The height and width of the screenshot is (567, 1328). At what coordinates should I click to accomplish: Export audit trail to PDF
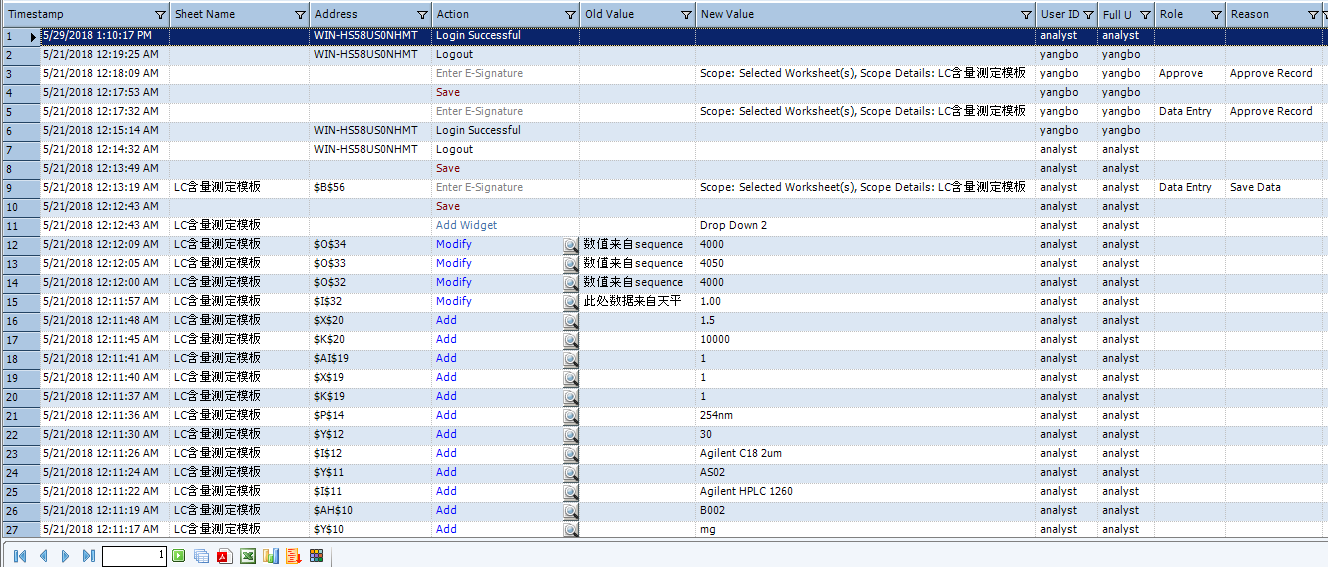pos(225,556)
